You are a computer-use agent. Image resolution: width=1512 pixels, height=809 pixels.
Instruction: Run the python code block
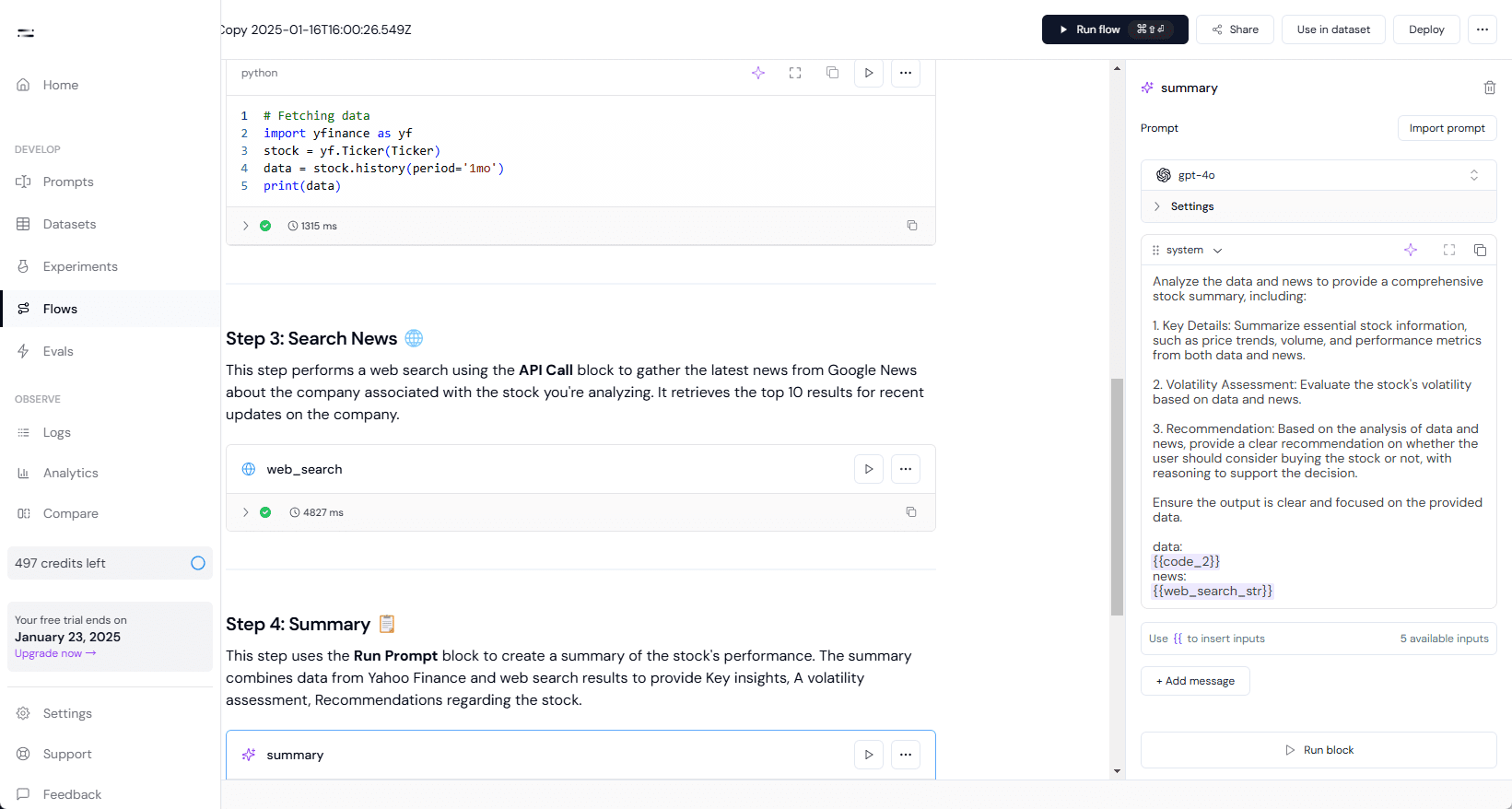(869, 73)
